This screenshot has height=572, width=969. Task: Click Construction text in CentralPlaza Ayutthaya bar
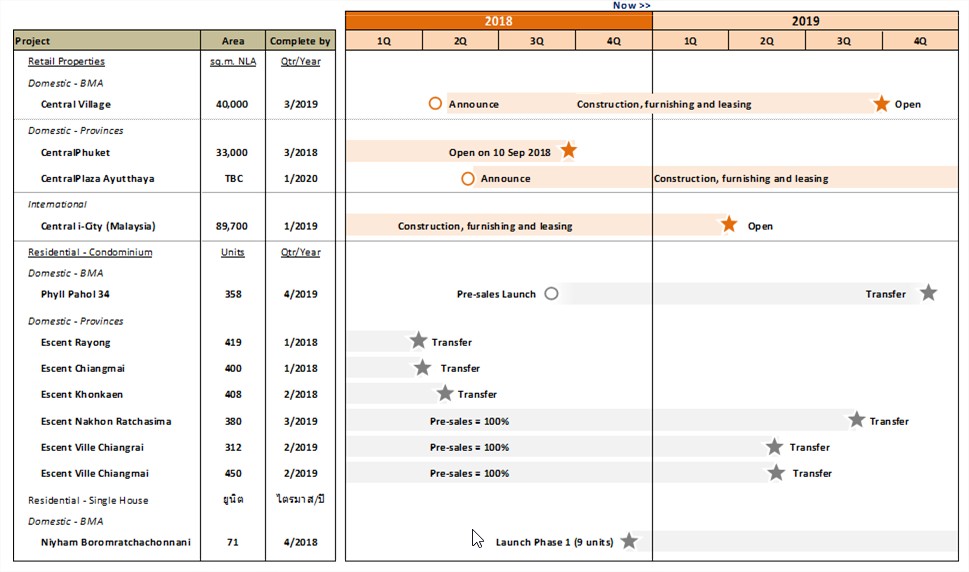point(741,179)
